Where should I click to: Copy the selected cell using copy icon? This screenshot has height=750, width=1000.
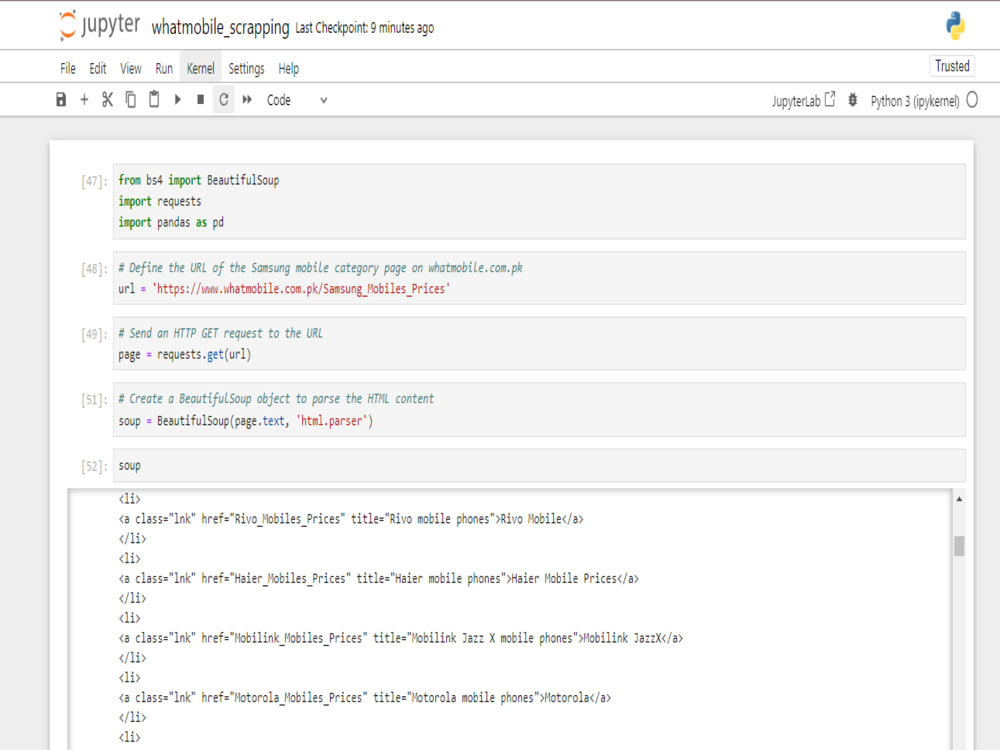click(x=130, y=99)
